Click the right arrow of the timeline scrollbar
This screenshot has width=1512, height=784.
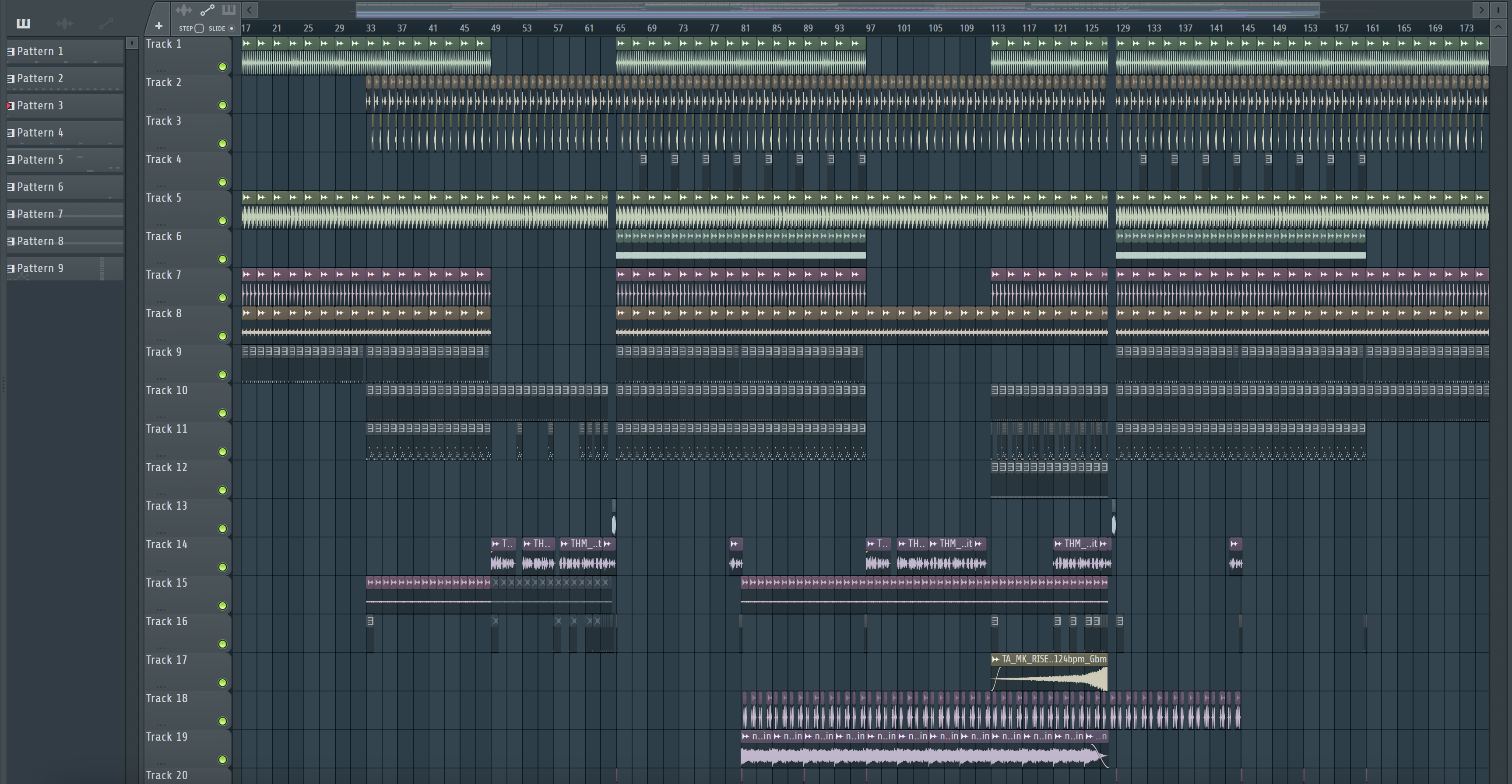[x=1481, y=10]
